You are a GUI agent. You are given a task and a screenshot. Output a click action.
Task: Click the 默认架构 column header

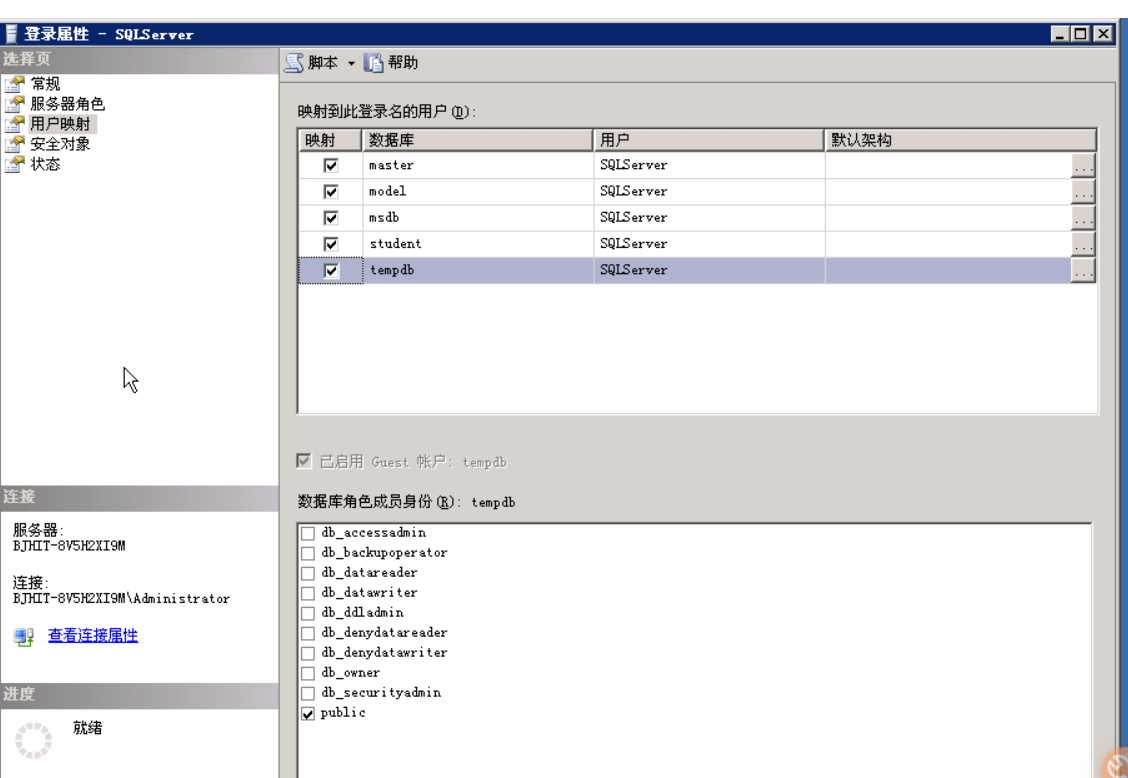click(960, 140)
